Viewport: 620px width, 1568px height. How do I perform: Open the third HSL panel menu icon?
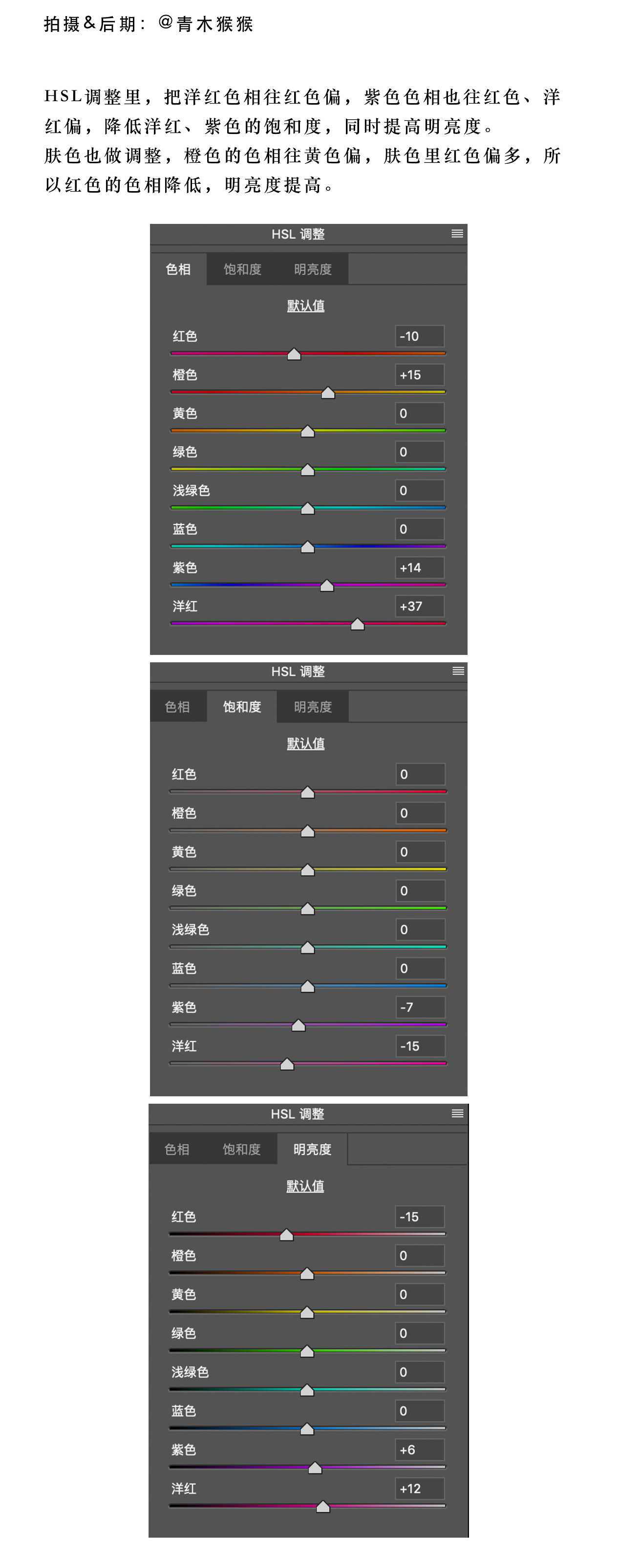click(x=457, y=1113)
